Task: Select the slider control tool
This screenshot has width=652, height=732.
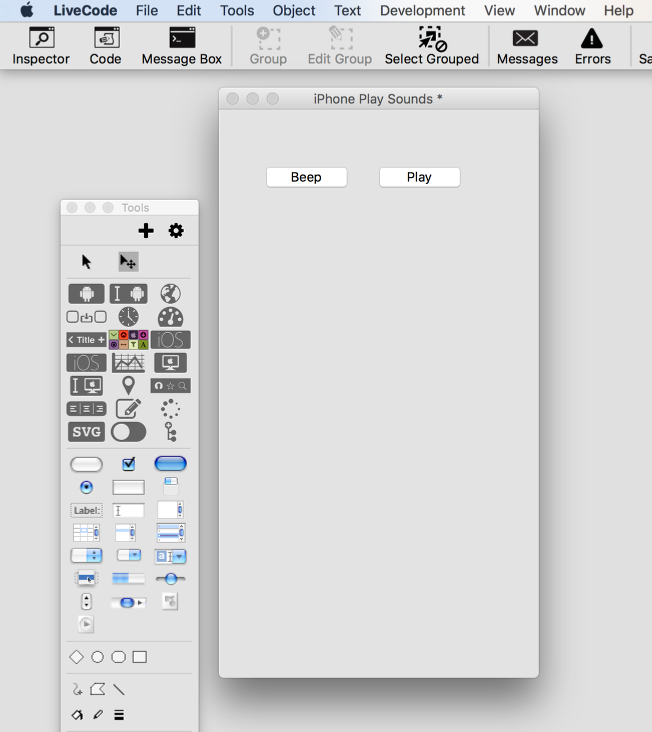Action: click(x=170, y=579)
